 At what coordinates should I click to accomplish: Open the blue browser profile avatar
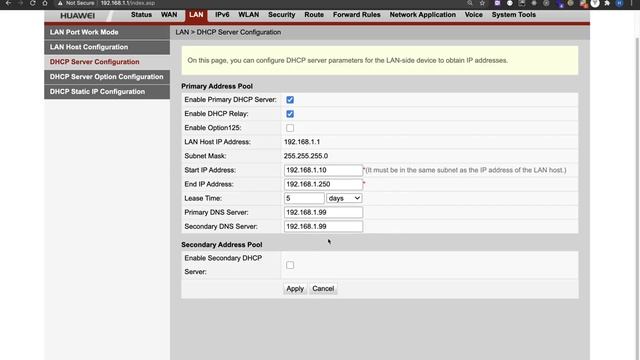click(x=620, y=3)
